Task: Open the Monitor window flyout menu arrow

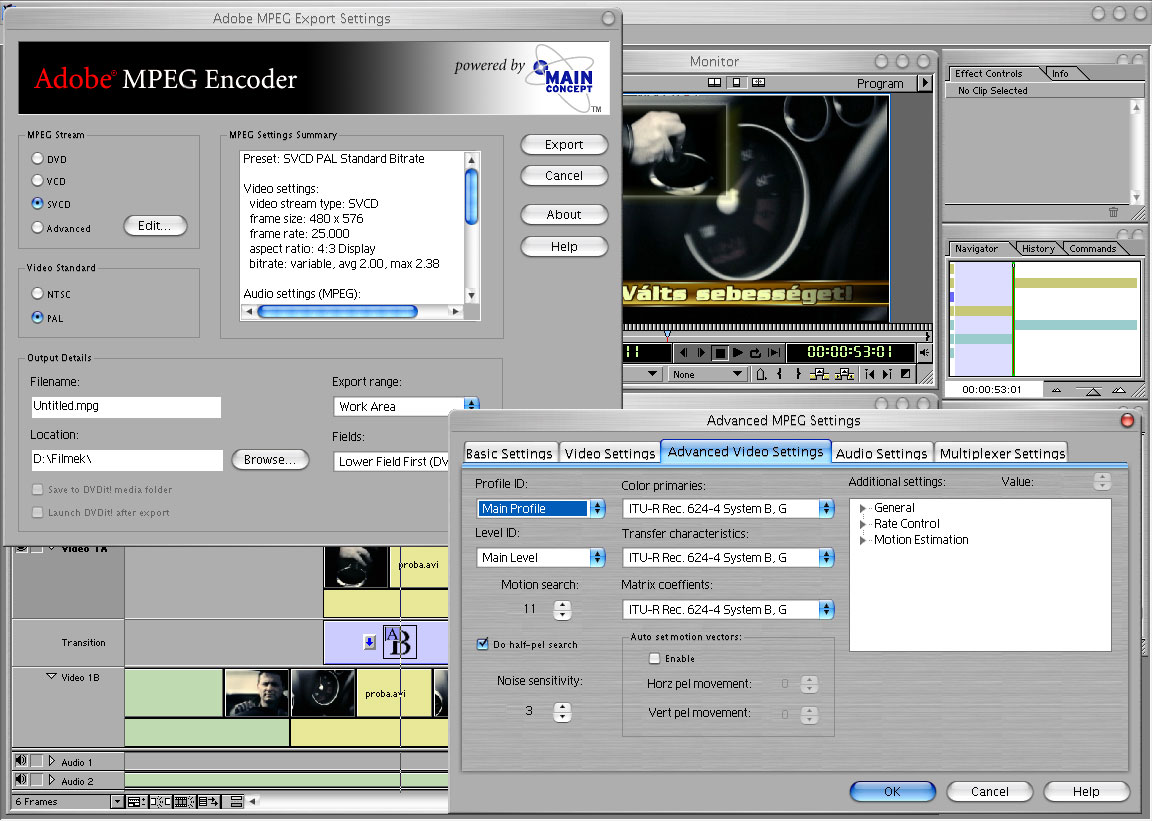Action: click(x=925, y=83)
